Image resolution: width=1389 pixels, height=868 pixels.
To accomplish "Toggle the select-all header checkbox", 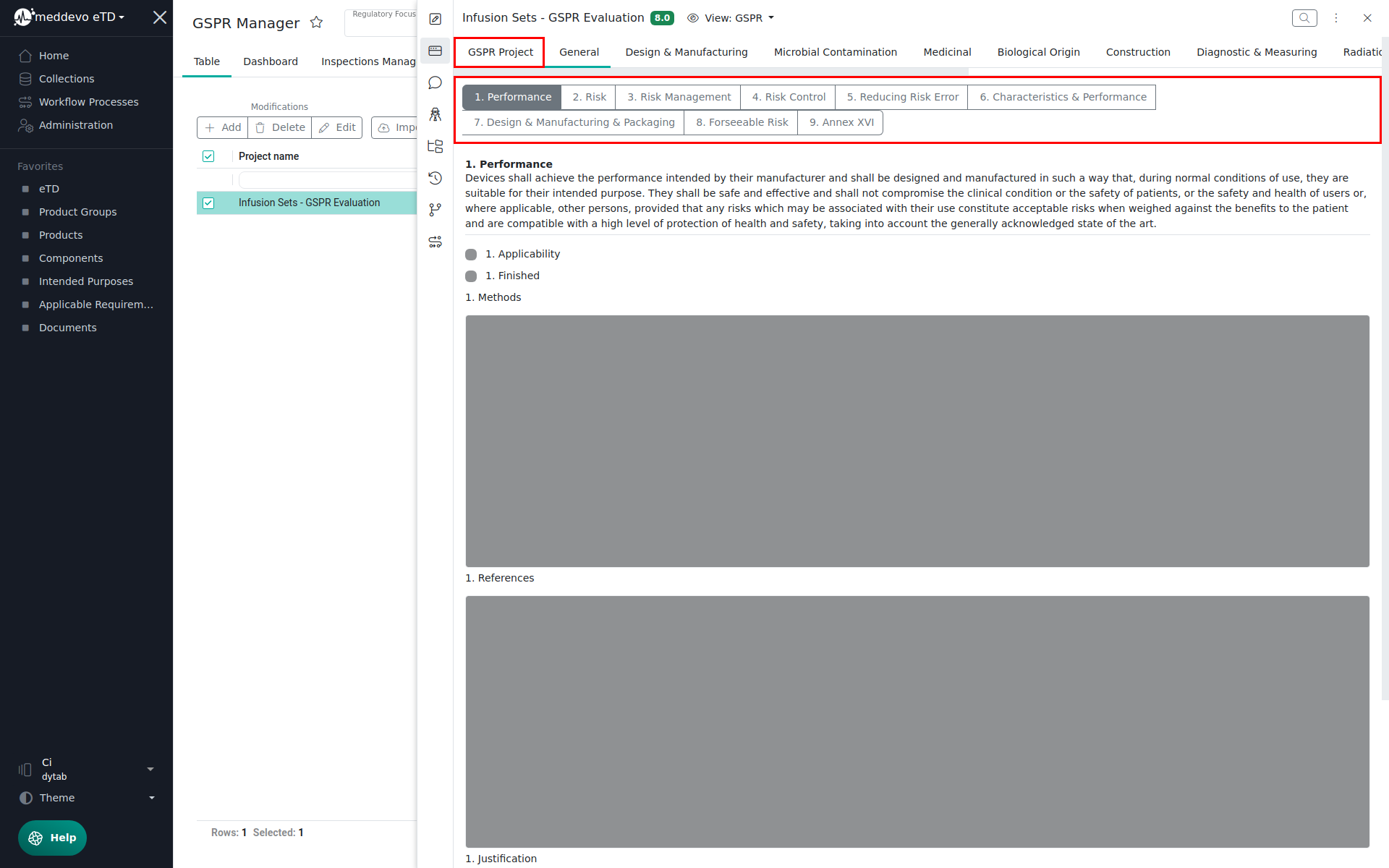I will coord(208,156).
